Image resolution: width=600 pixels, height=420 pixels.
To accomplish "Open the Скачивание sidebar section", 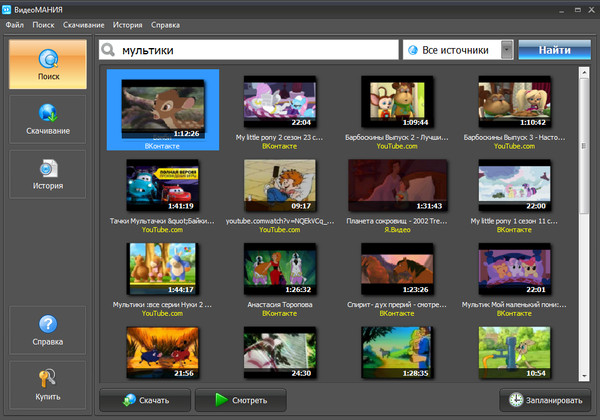I will click(x=48, y=119).
